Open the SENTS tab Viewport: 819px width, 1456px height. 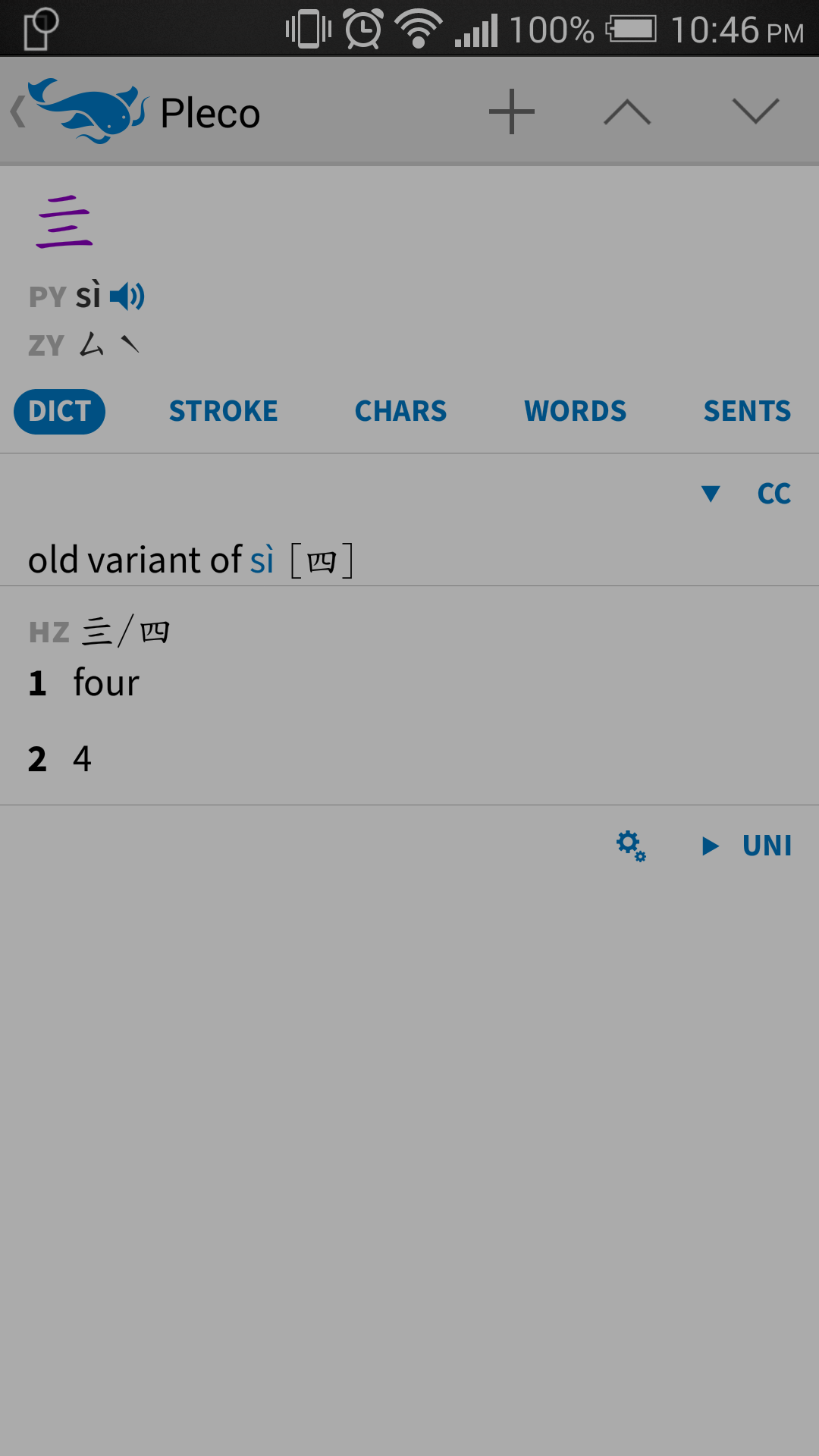[748, 411]
